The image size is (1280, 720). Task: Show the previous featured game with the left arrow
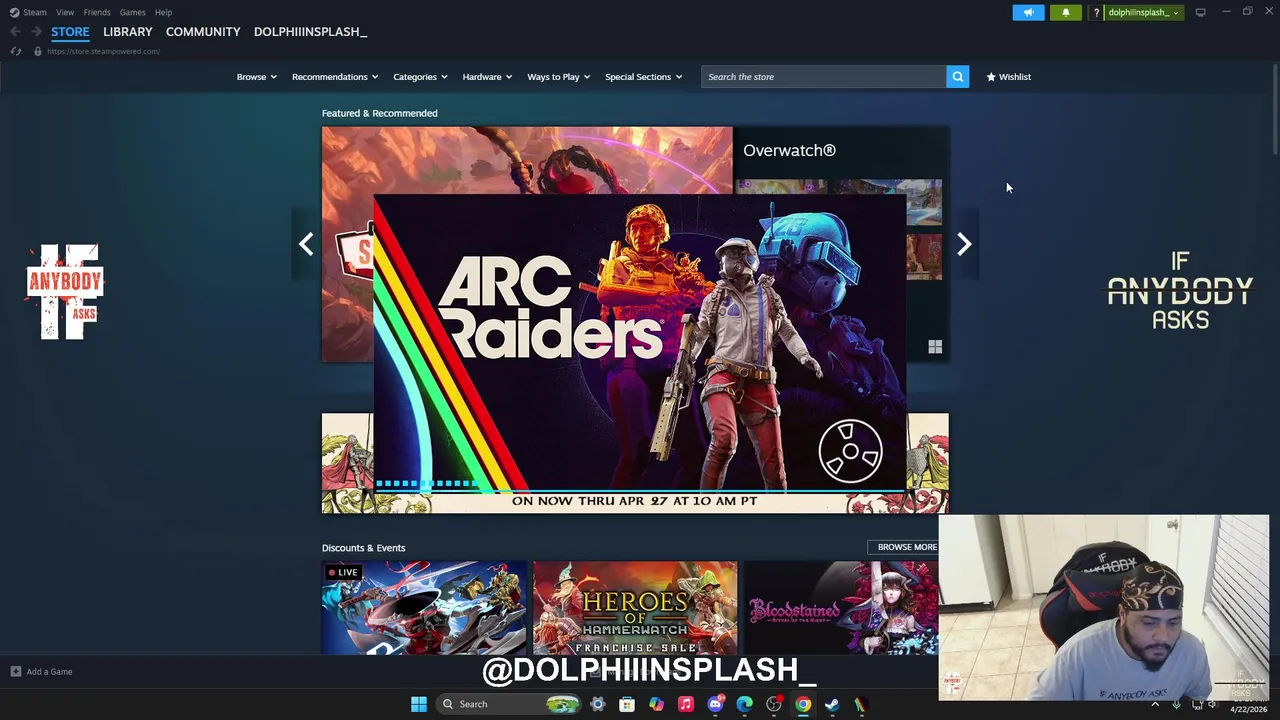[306, 244]
